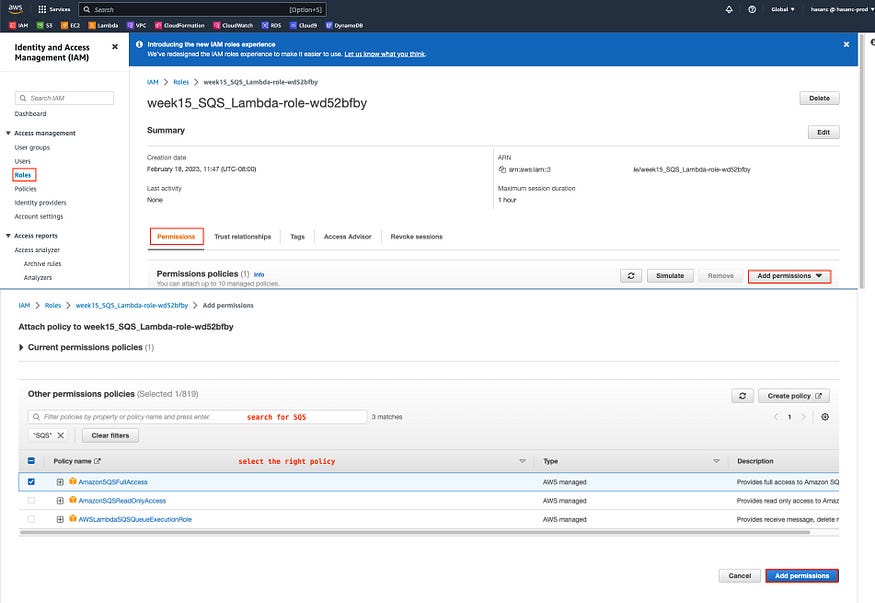Open CloudWatch shortcut in favorites bar
Viewport: 875px width, 603px height.
[x=233, y=25]
